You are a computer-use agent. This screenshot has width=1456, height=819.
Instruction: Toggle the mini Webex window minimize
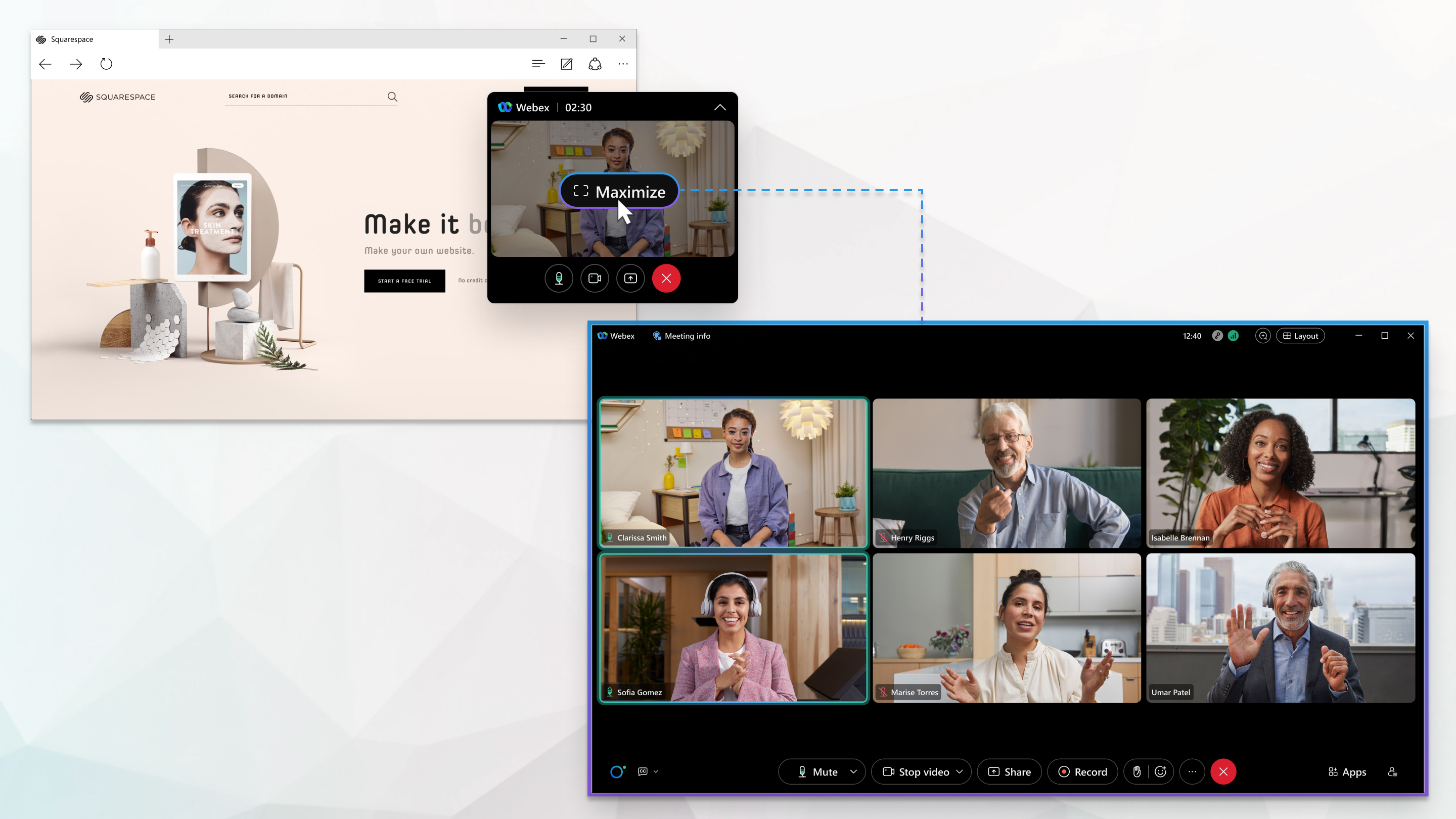(720, 107)
